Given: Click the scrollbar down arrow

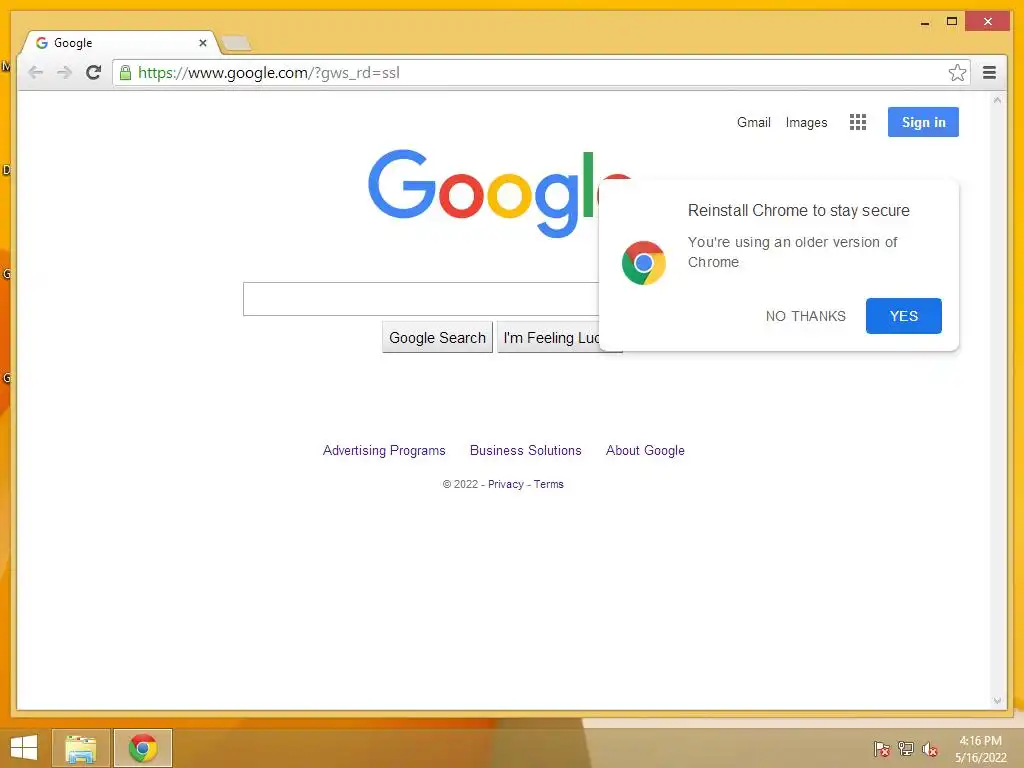Looking at the screenshot, I should coord(997,701).
